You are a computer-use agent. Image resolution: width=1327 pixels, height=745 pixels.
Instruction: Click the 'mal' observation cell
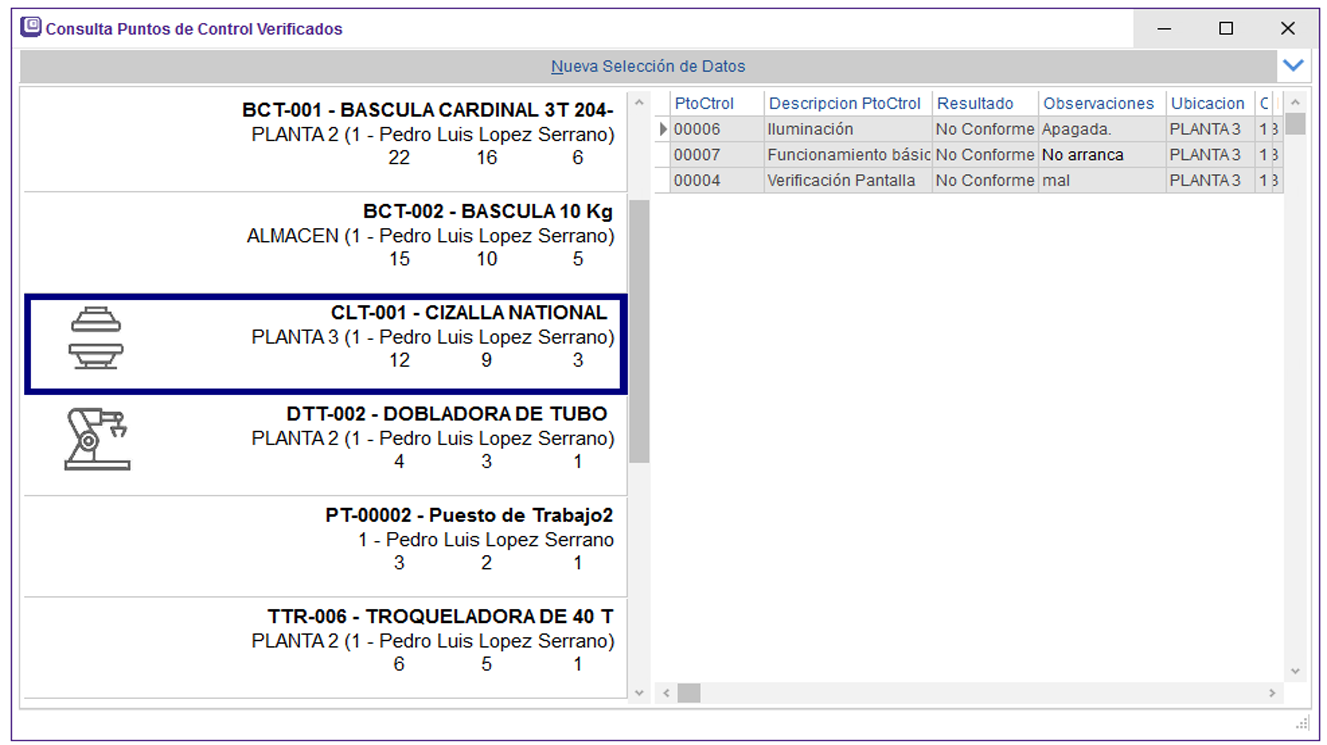(x=1100, y=181)
